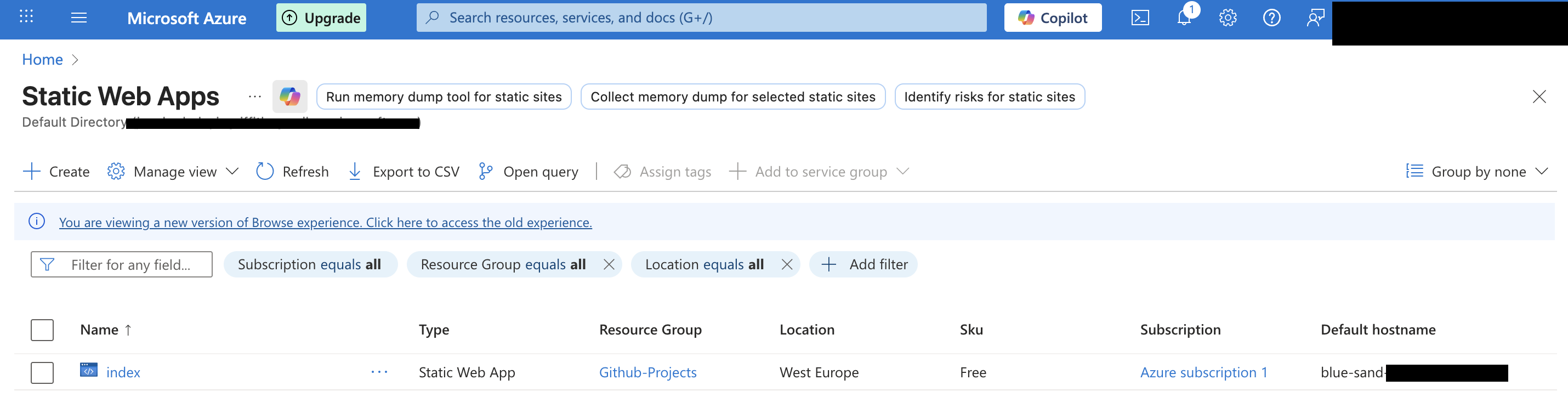Open the Subscription equals all filter
Image resolution: width=1568 pixels, height=408 pixels.
point(310,265)
